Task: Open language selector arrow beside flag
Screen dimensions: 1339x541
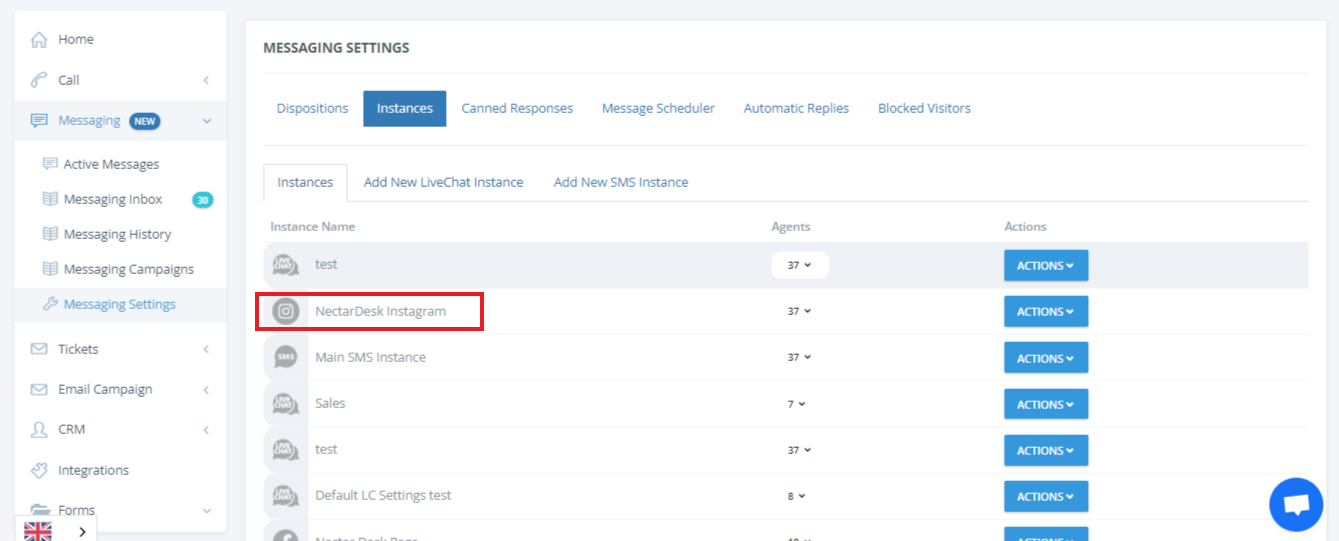Action: click(82, 531)
